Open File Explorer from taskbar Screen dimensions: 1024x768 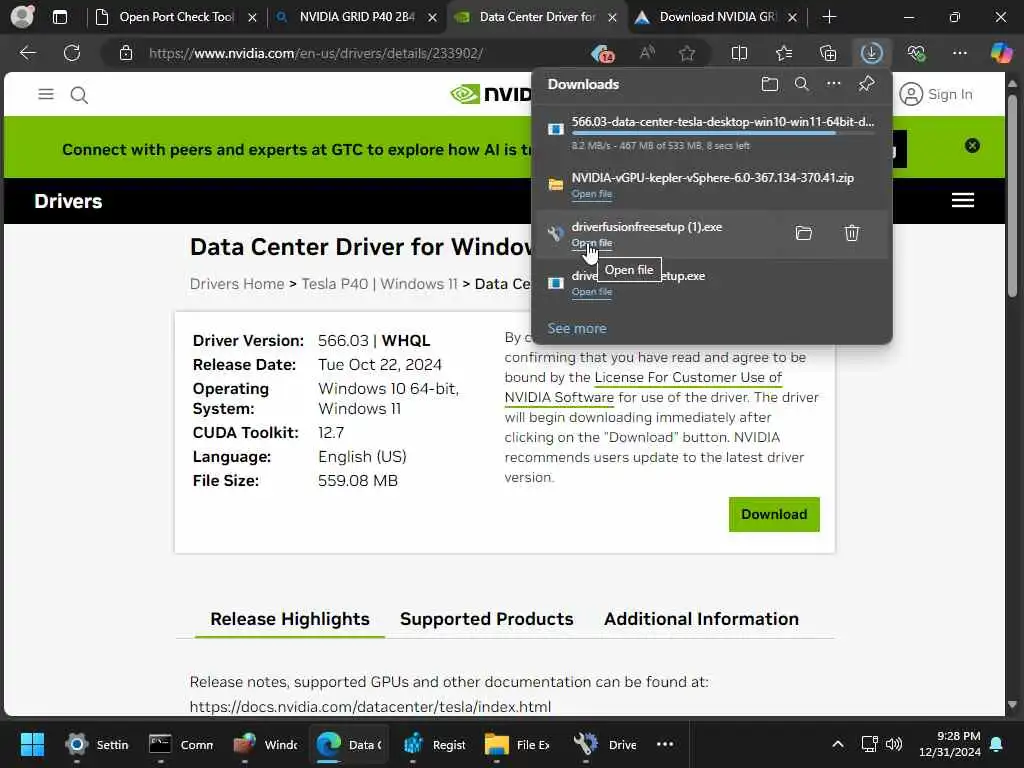tap(517, 744)
